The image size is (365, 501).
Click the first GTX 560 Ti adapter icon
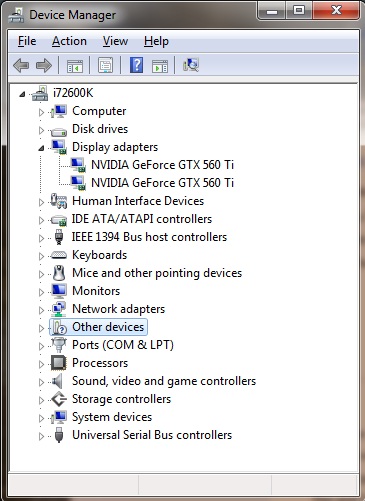pos(78,165)
